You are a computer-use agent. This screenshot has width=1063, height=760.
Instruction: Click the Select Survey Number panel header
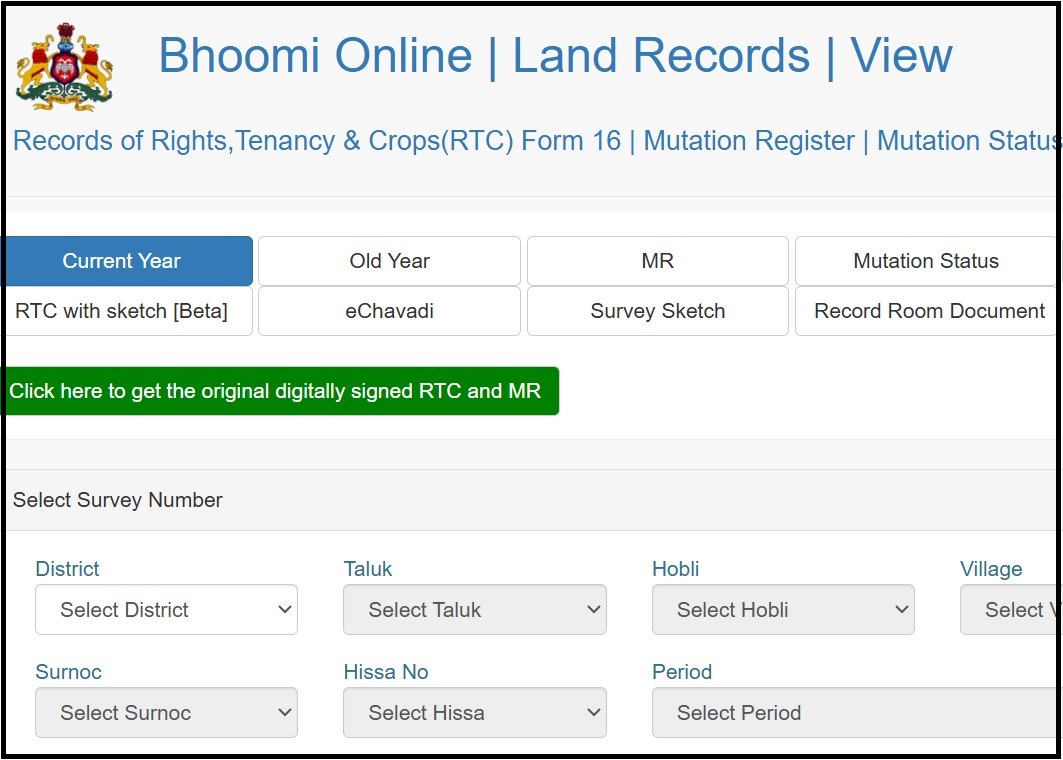pyautogui.click(x=118, y=500)
